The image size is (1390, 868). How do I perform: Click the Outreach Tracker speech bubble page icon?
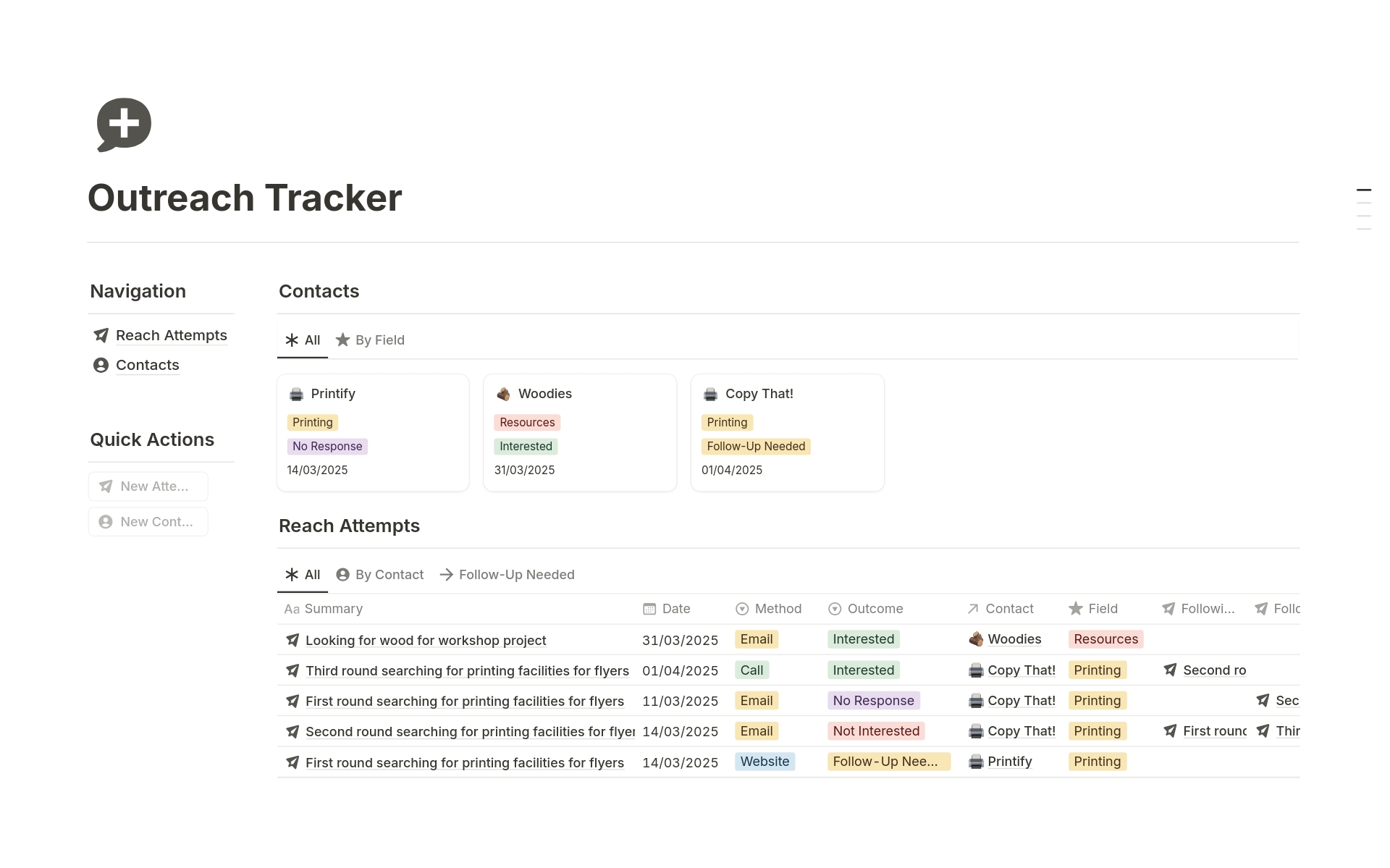tap(124, 124)
